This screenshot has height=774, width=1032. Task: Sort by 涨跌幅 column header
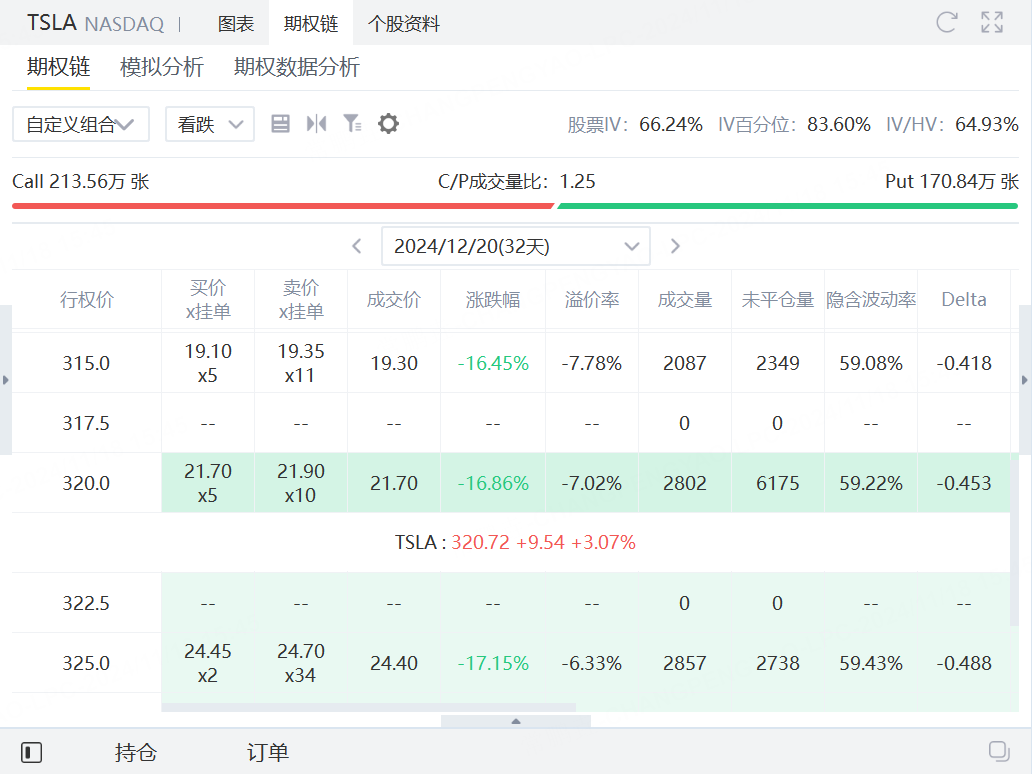point(493,299)
